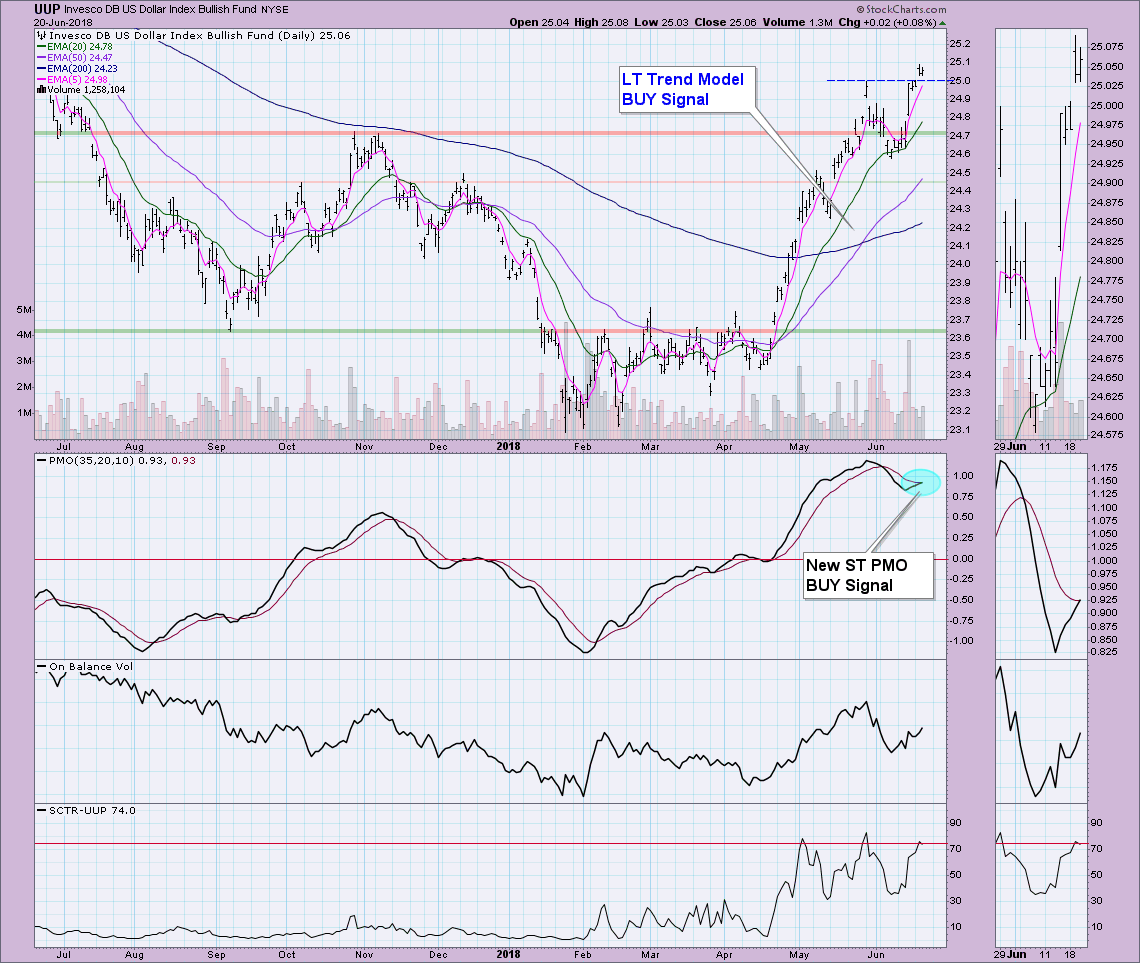Viewport: 1140px width, 963px height.
Task: Click the UUP ticker symbol title
Action: click(47, 9)
